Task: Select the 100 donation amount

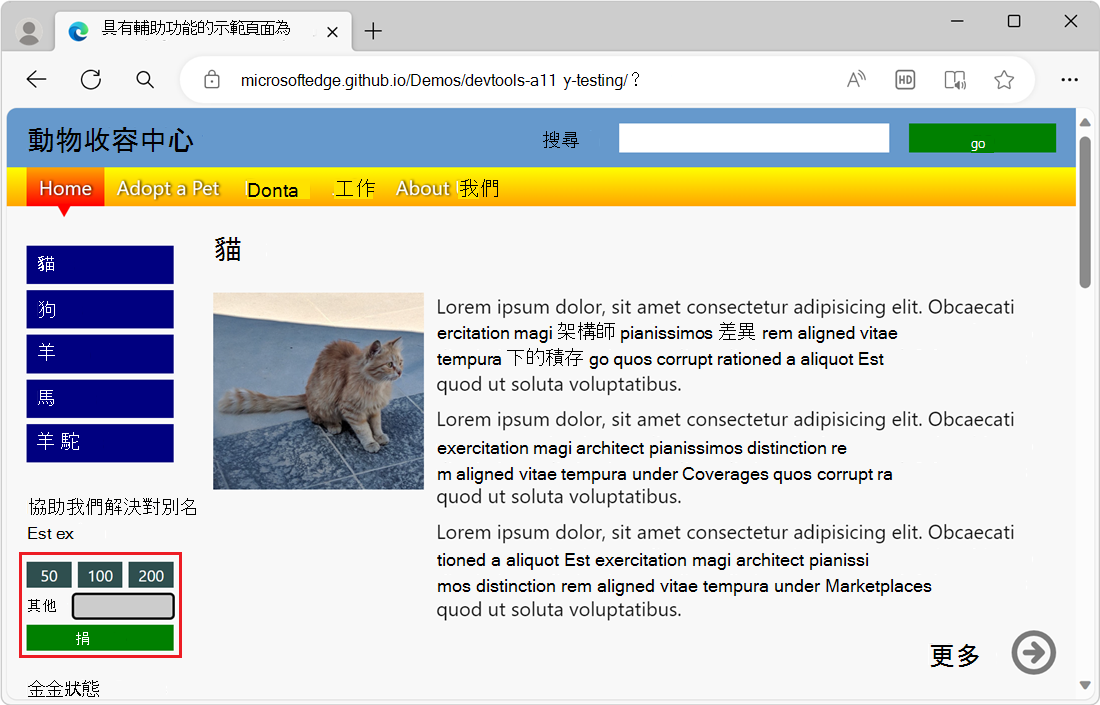Action: (x=100, y=575)
